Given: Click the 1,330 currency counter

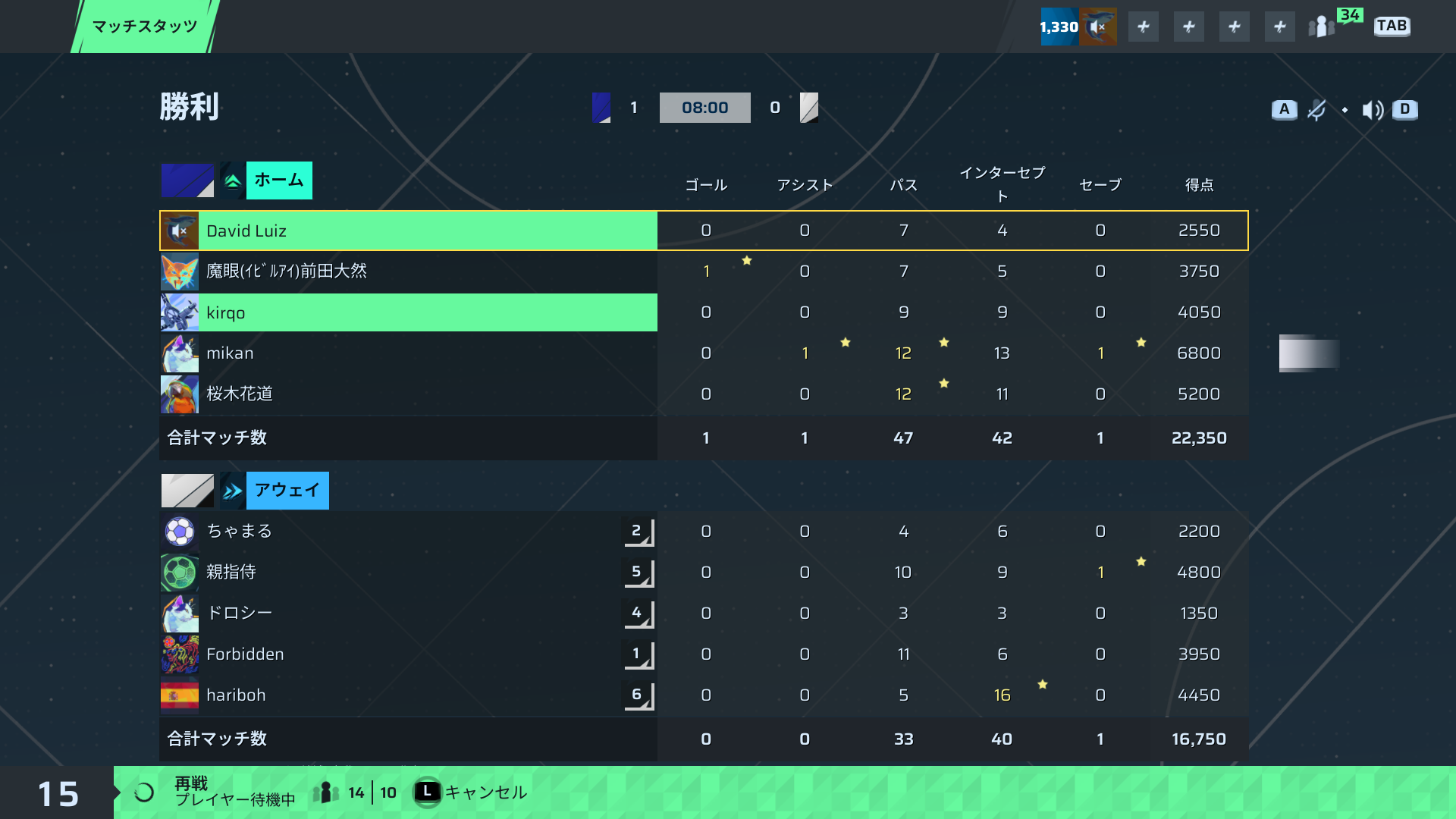Looking at the screenshot, I should [1059, 27].
